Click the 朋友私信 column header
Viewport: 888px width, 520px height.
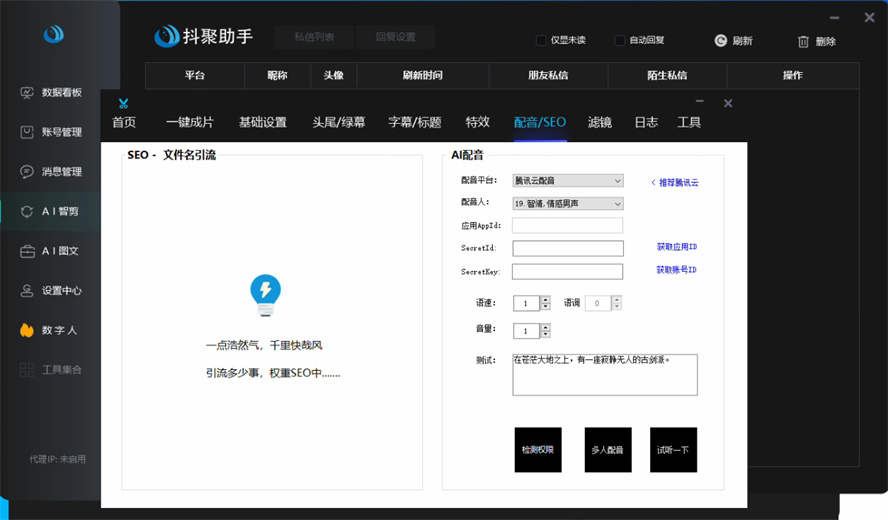548,75
